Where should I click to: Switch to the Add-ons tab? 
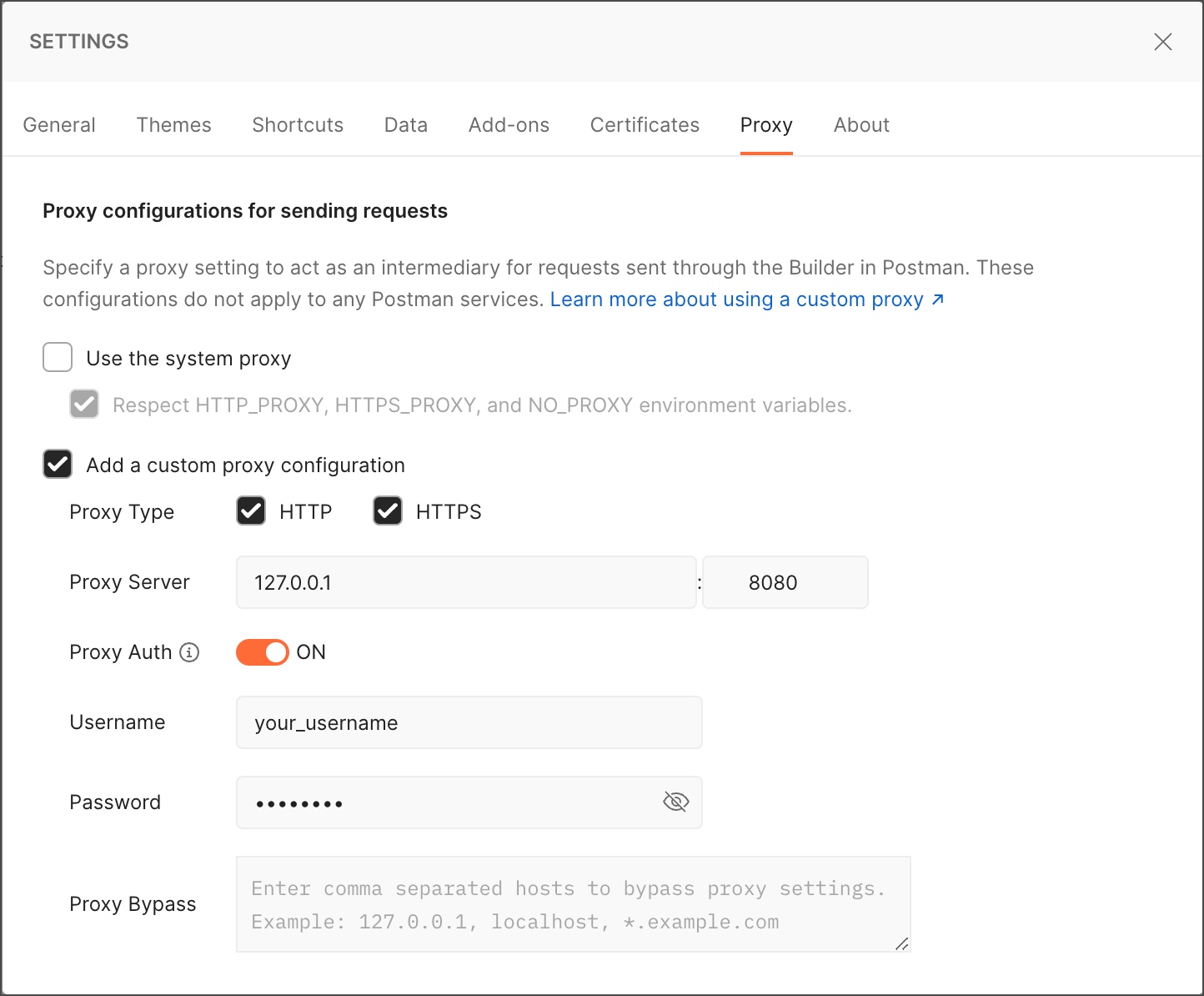click(x=509, y=124)
